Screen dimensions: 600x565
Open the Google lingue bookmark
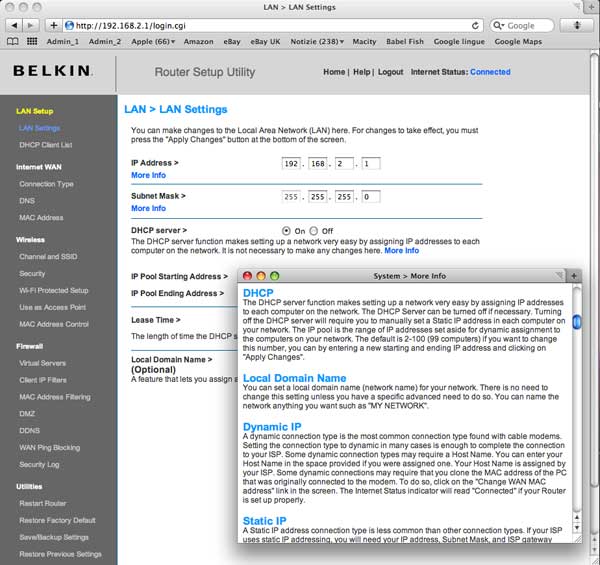pyautogui.click(x=459, y=41)
